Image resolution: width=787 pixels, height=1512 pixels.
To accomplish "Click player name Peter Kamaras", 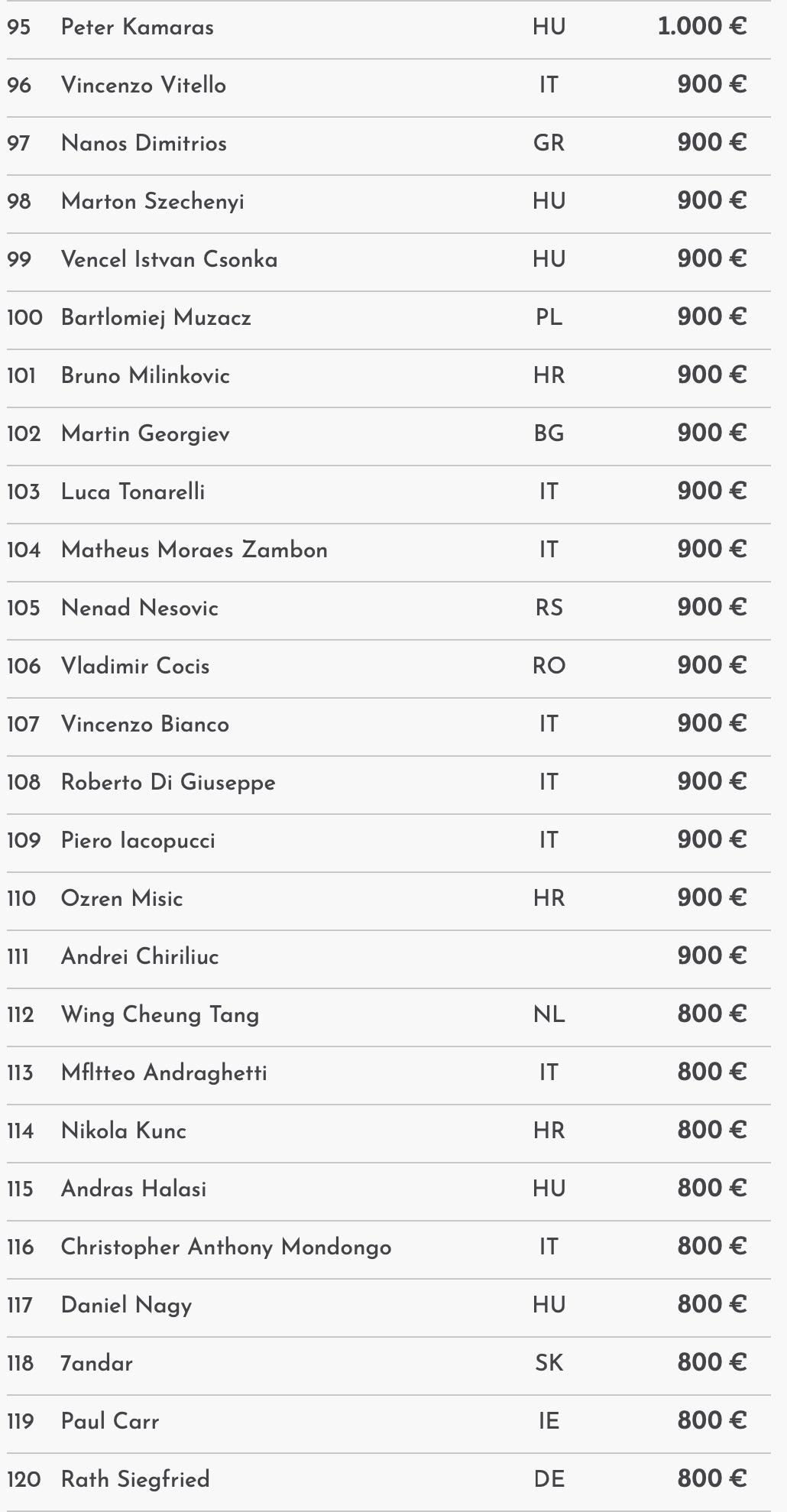I will pyautogui.click(x=138, y=28).
